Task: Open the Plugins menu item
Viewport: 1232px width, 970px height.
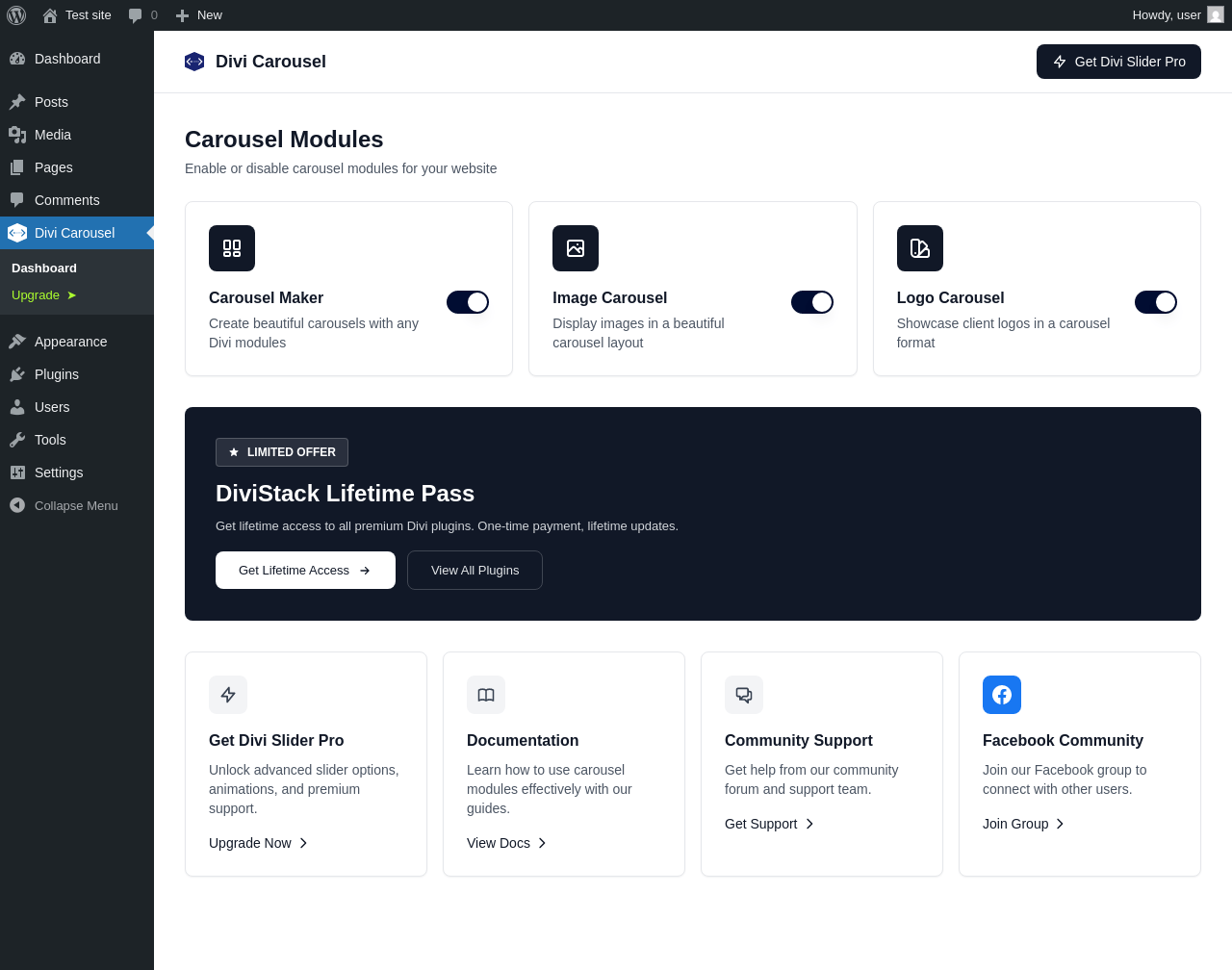Action: [x=77, y=374]
